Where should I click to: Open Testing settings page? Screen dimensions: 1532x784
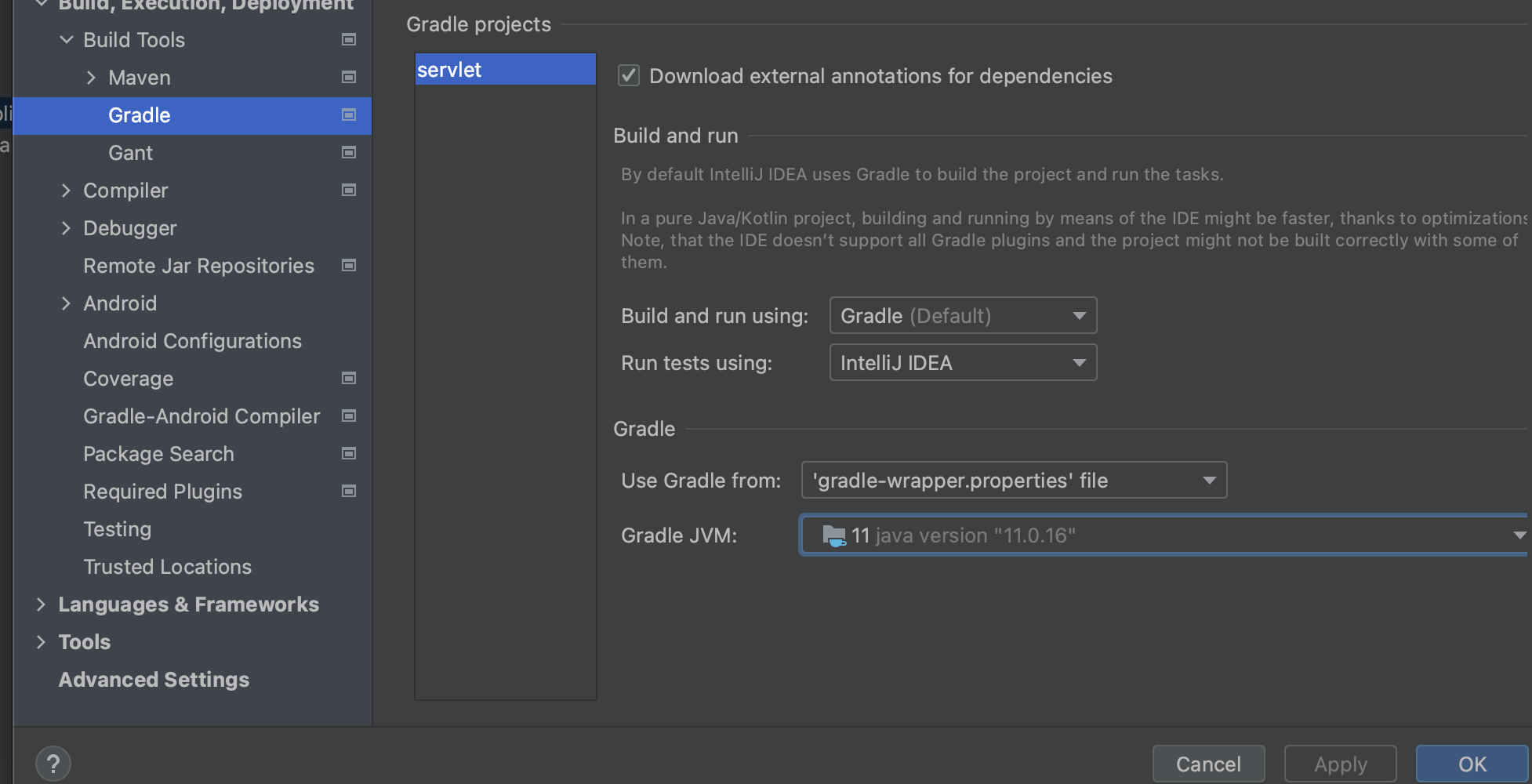coord(117,529)
